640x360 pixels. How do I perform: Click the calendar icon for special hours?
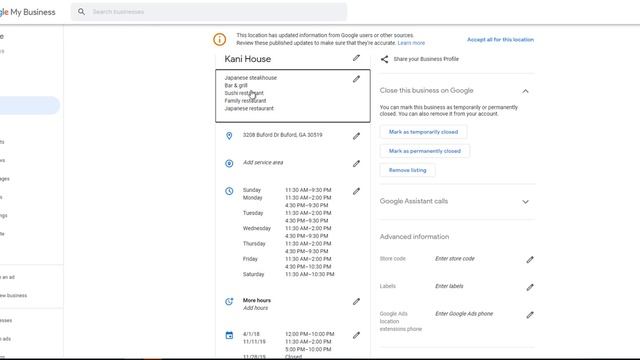pyautogui.click(x=229, y=335)
